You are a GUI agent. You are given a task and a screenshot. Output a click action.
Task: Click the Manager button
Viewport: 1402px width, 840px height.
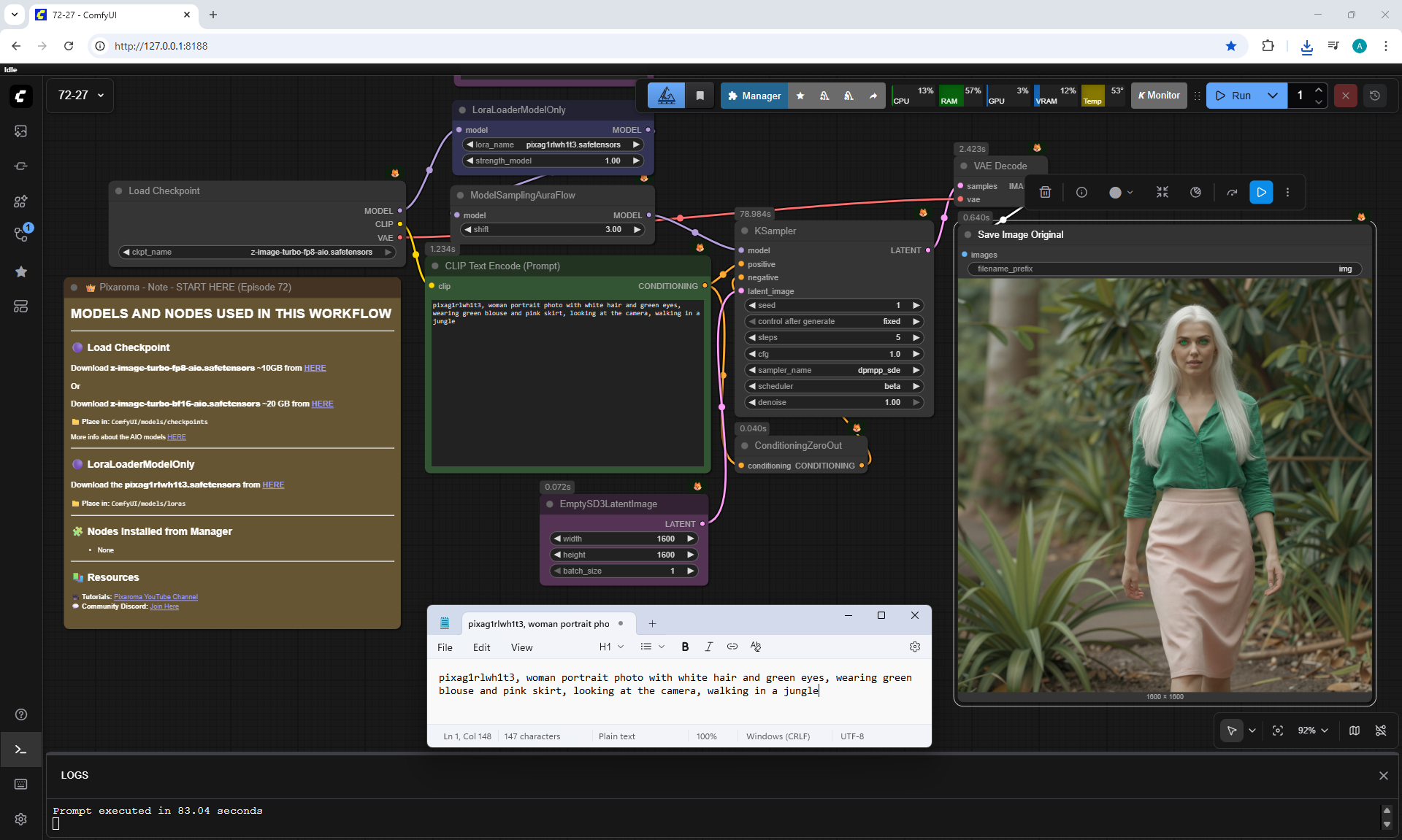click(754, 96)
